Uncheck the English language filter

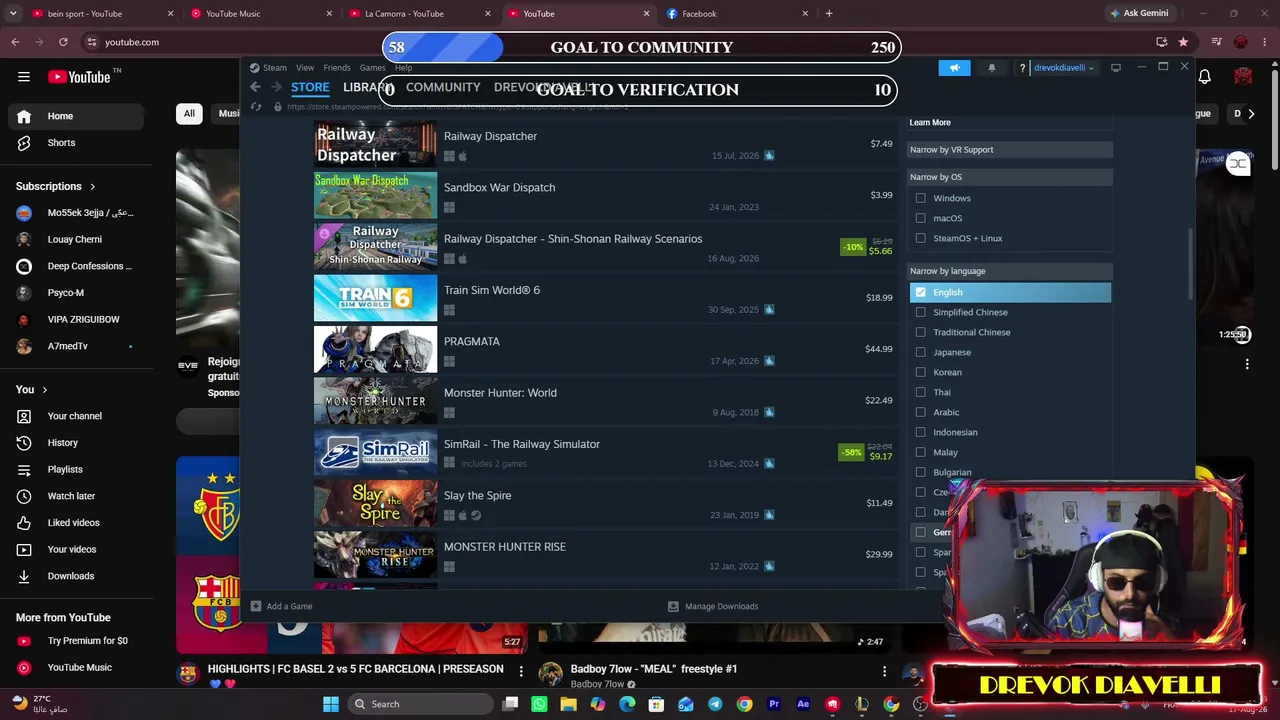921,292
